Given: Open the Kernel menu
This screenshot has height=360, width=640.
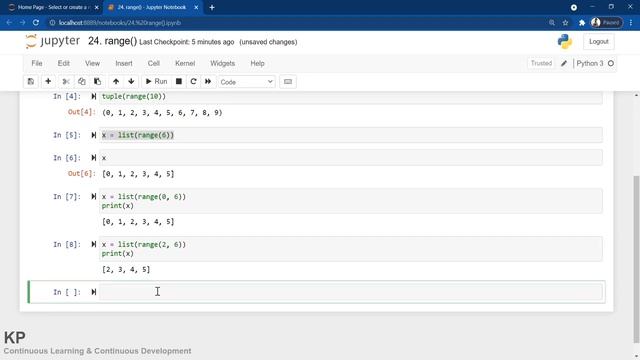Looking at the screenshot, I should 185,63.
